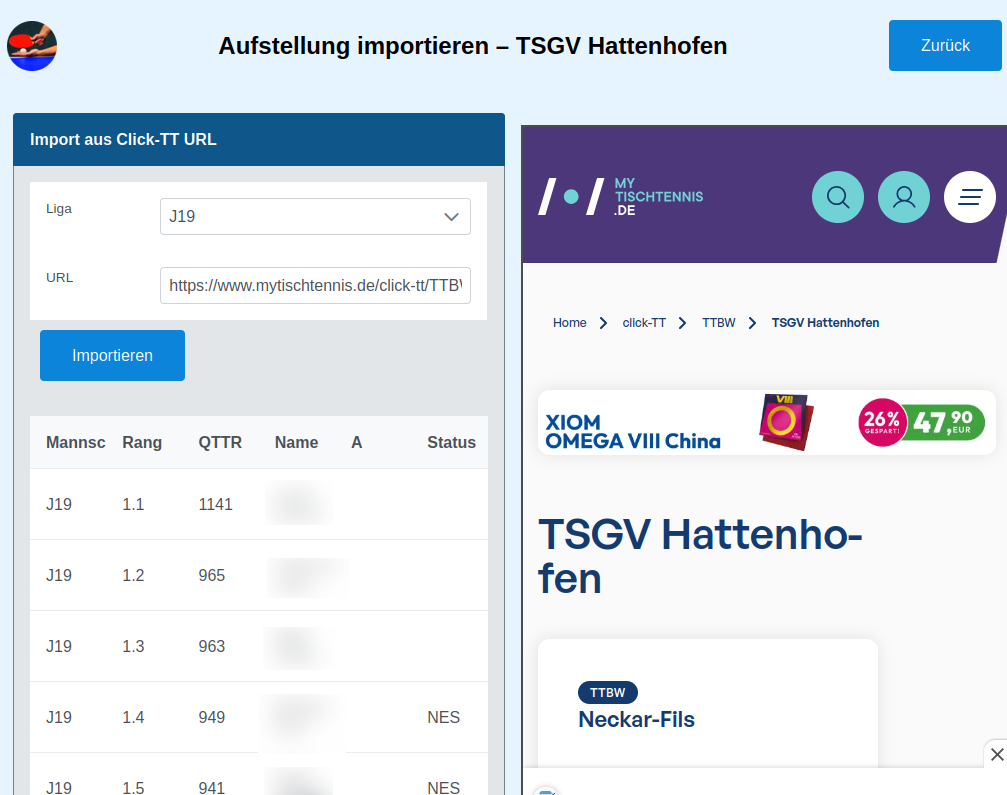This screenshot has height=795, width=1007.
Task: Click rank 1.2 cell
Action: 133,575
